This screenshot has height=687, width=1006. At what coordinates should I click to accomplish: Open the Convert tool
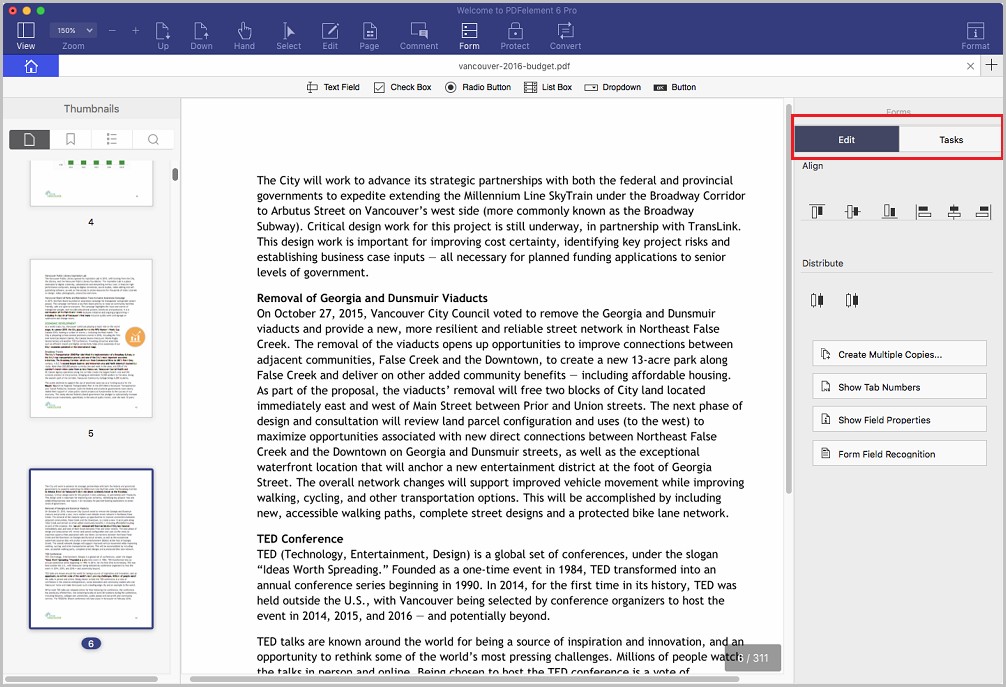pyautogui.click(x=565, y=36)
